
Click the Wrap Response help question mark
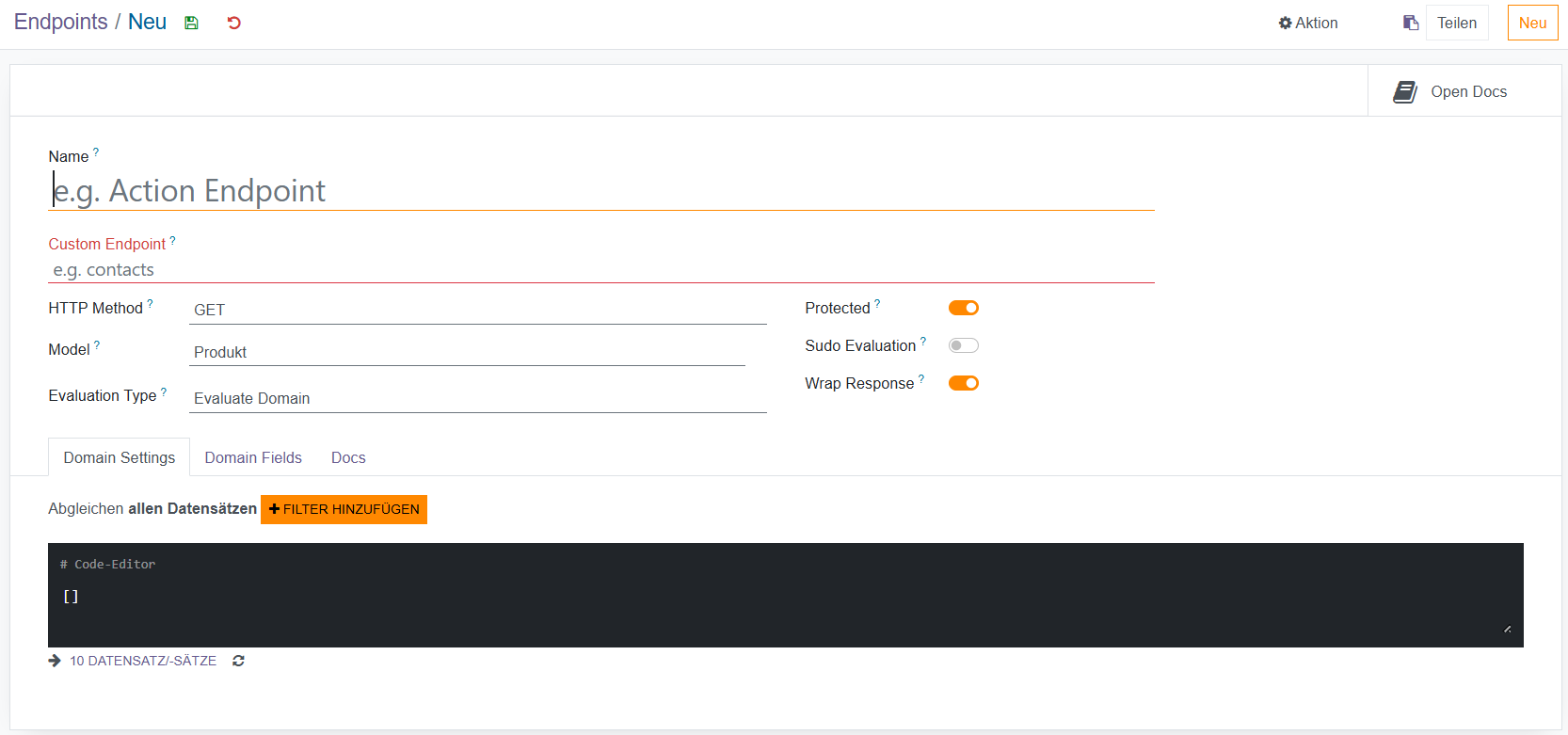(x=921, y=378)
